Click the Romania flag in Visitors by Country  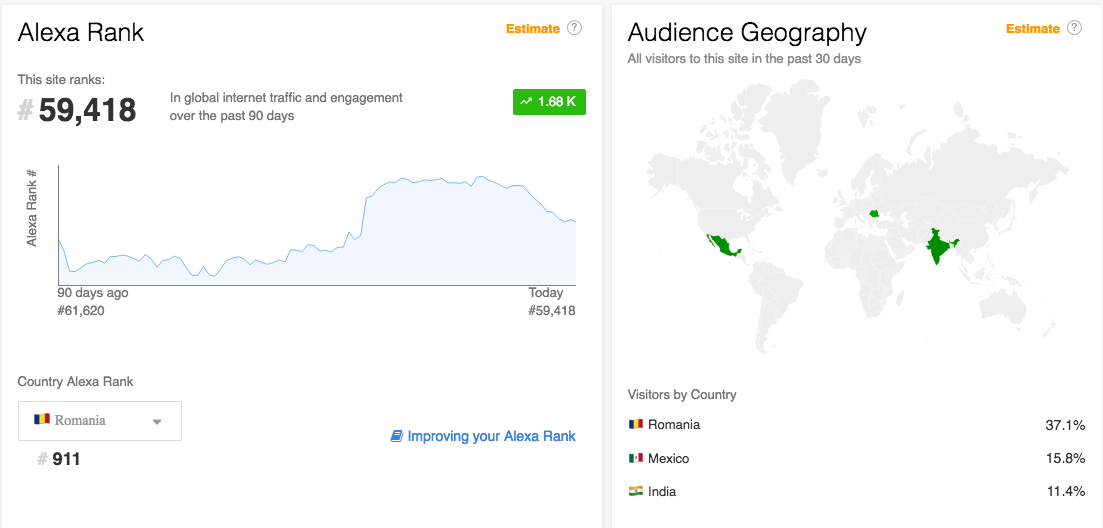[635, 424]
